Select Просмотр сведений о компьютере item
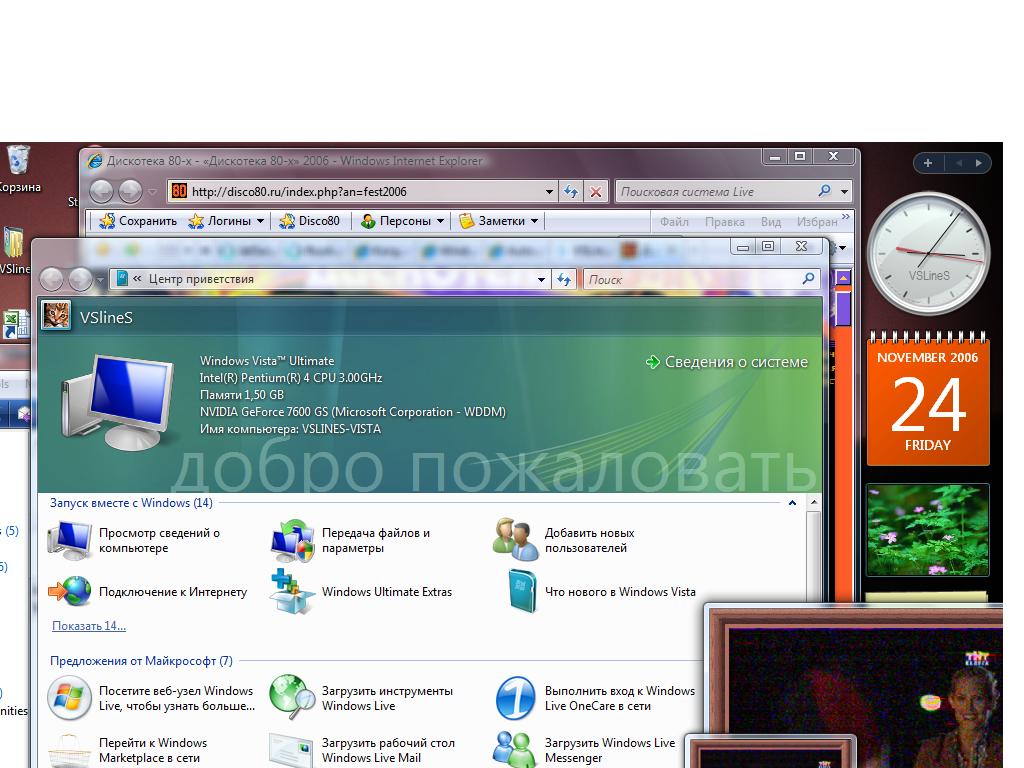This screenshot has width=1024, height=768. (x=134, y=541)
